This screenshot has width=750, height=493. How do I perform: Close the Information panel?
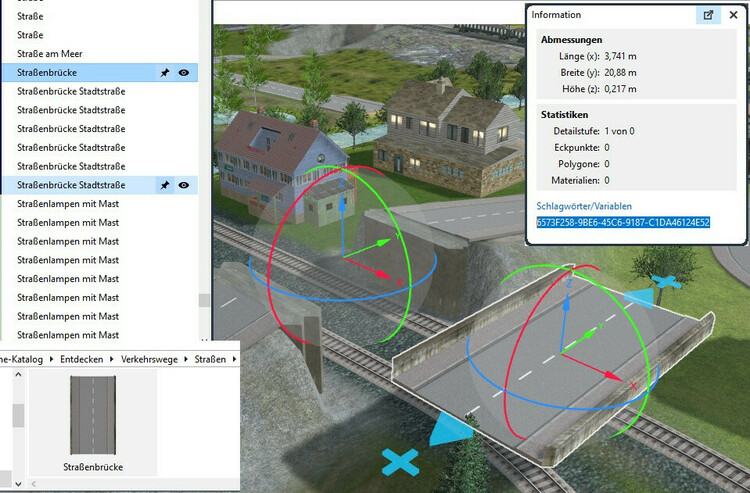click(733, 15)
